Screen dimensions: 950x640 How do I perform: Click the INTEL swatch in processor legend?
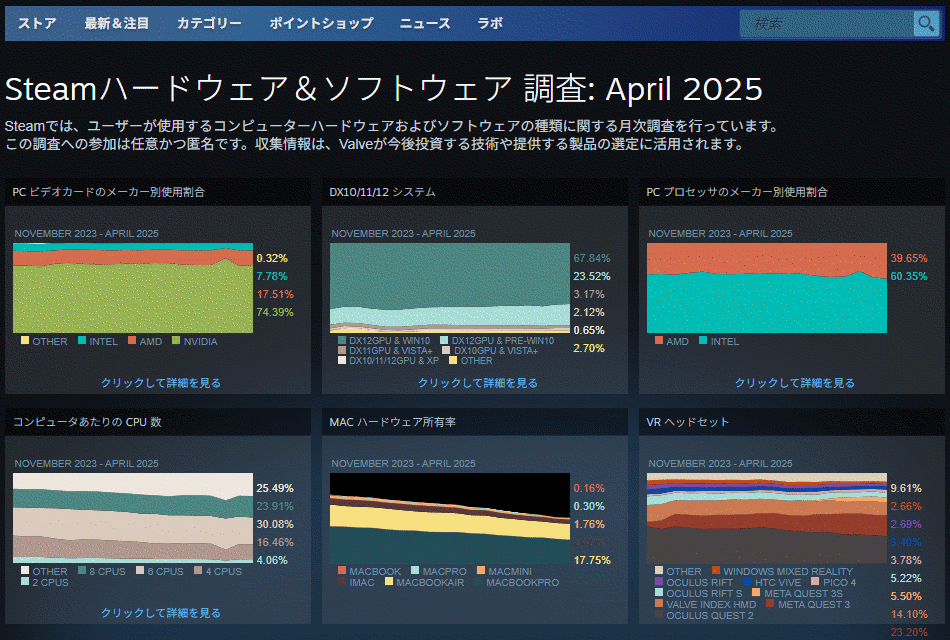[x=703, y=340]
